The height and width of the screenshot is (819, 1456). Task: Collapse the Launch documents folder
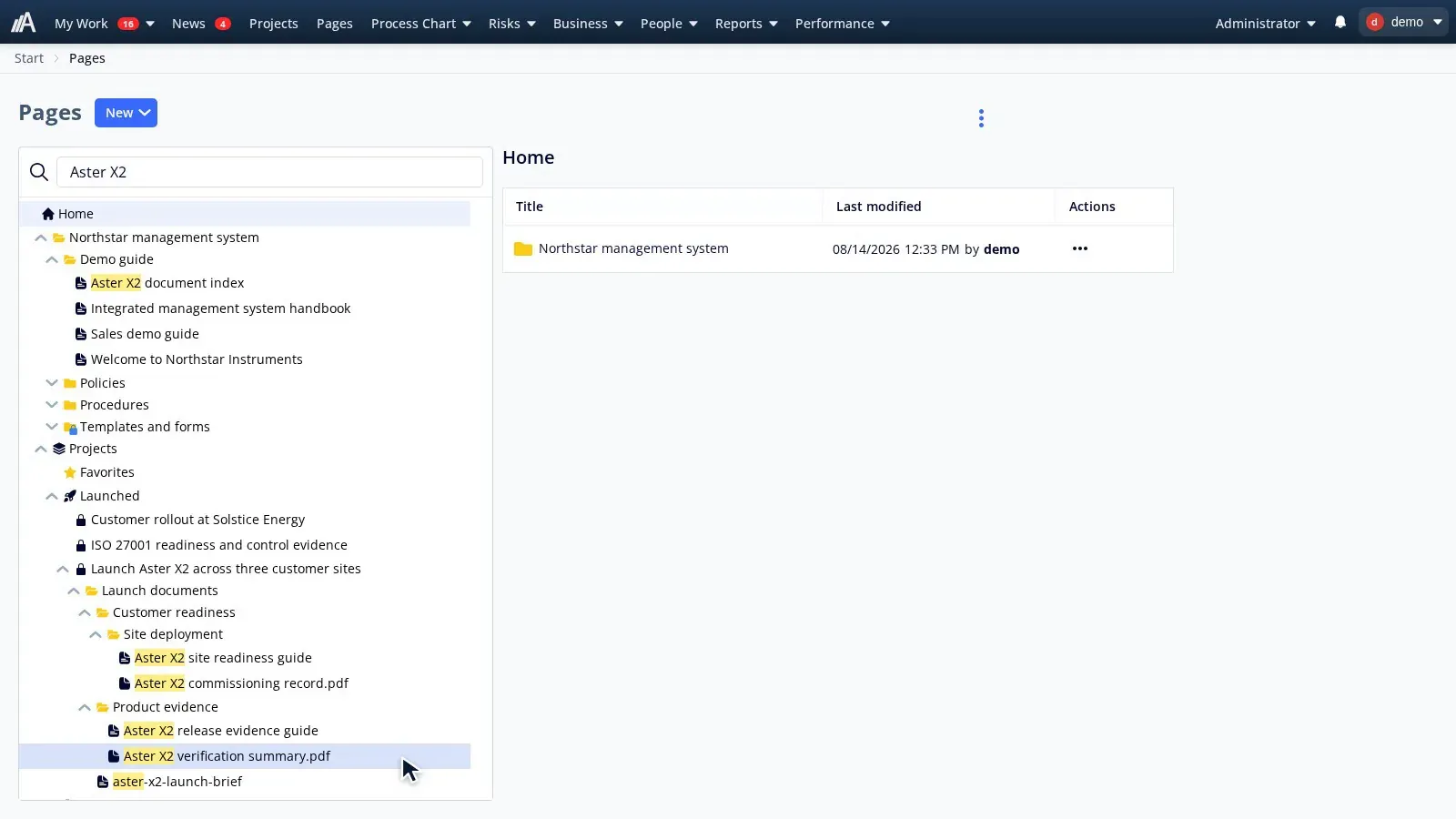(x=74, y=591)
